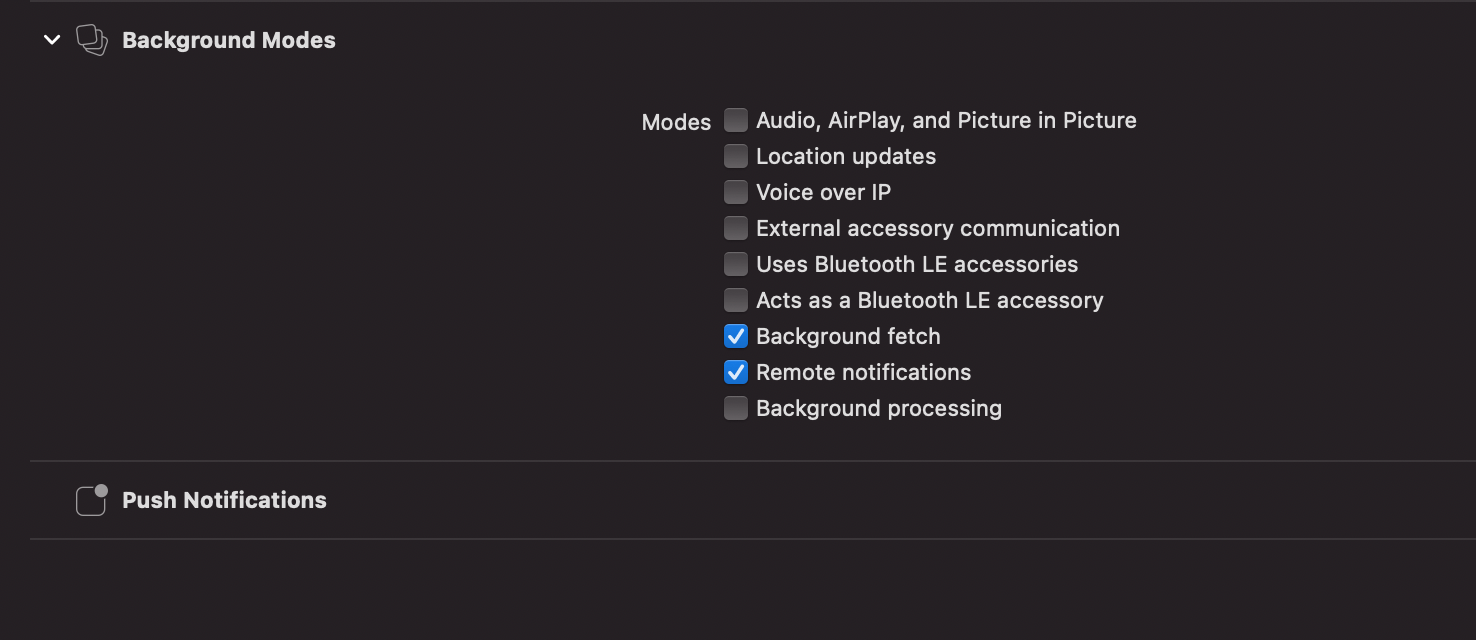The width and height of the screenshot is (1476, 640).
Task: Uncheck the Background fetch mode
Action: pyautogui.click(x=736, y=336)
